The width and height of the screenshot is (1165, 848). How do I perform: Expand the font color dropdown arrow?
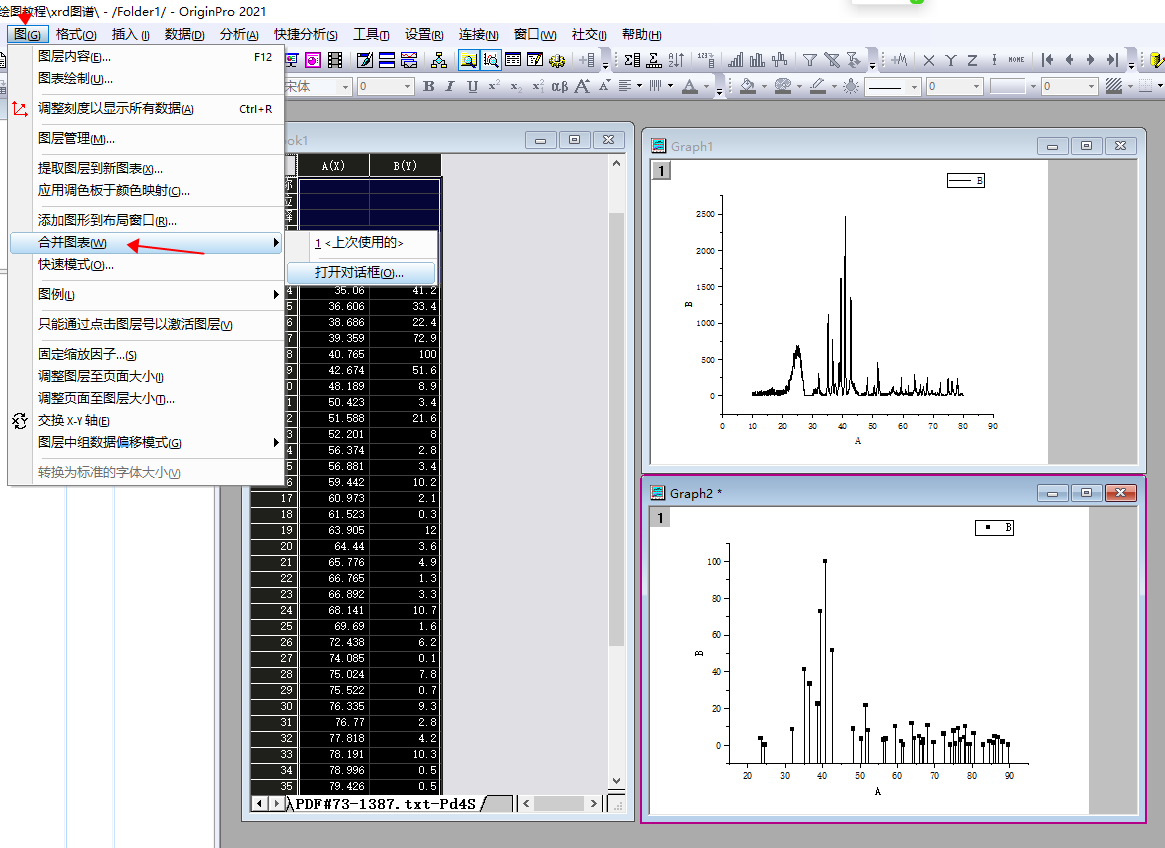click(705, 86)
